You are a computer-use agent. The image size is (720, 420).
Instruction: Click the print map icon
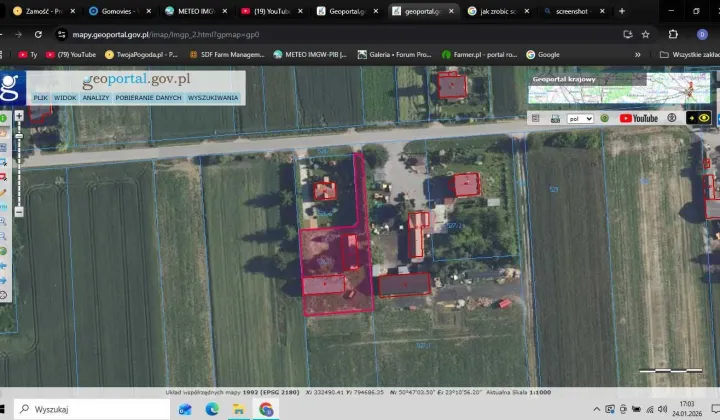point(554,118)
